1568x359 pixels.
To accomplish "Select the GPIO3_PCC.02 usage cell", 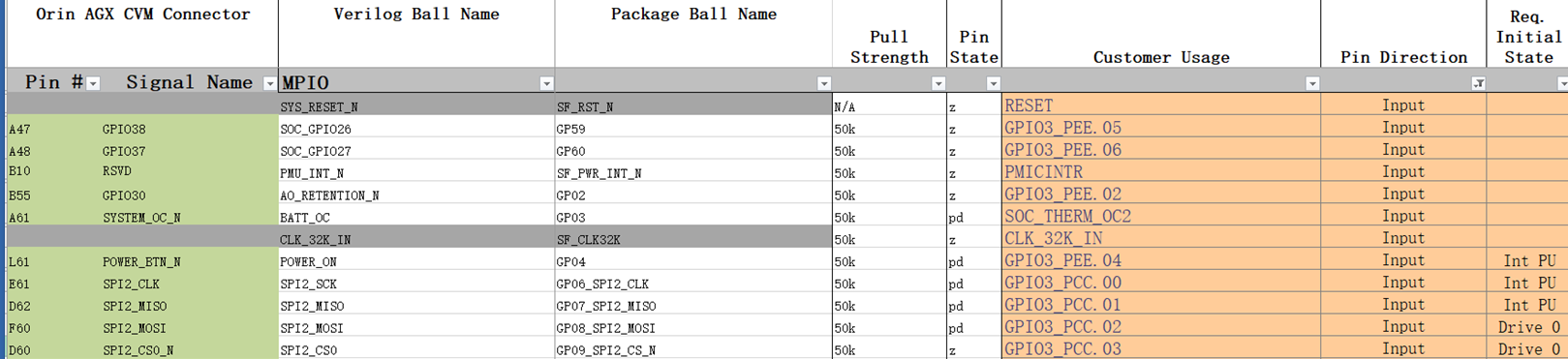I will 1161,327.
